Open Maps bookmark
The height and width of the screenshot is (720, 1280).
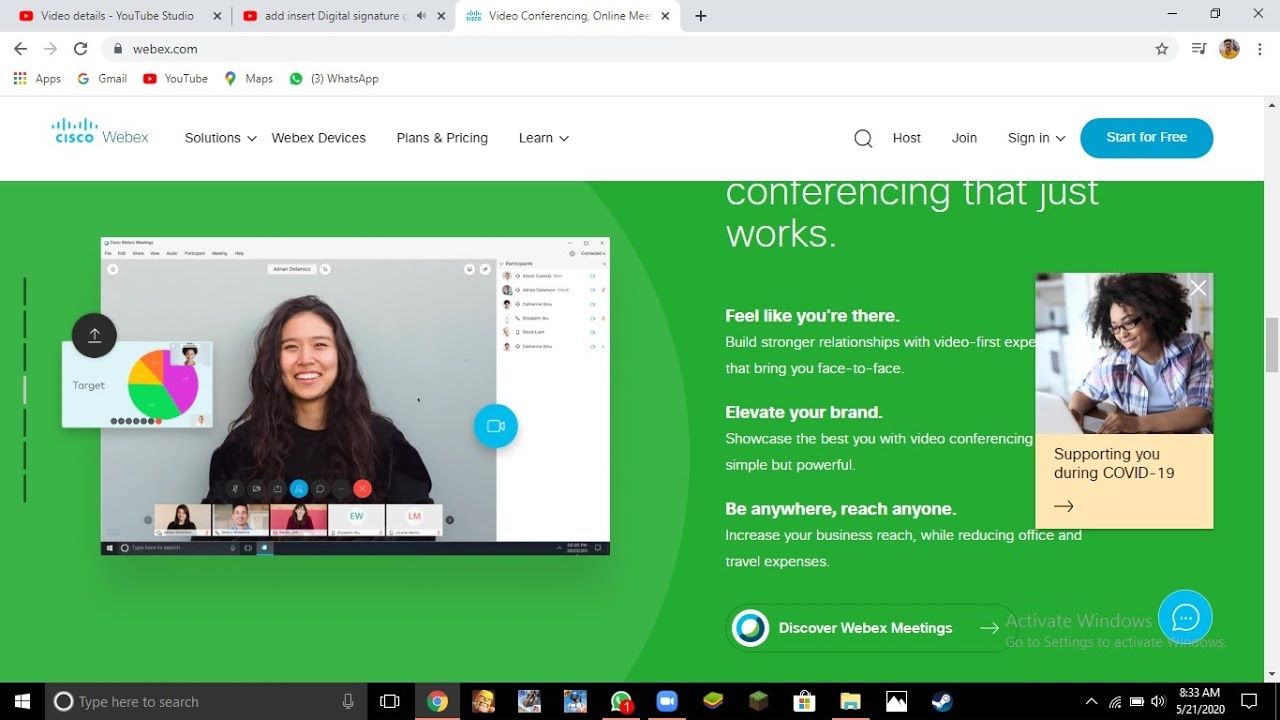click(x=248, y=79)
